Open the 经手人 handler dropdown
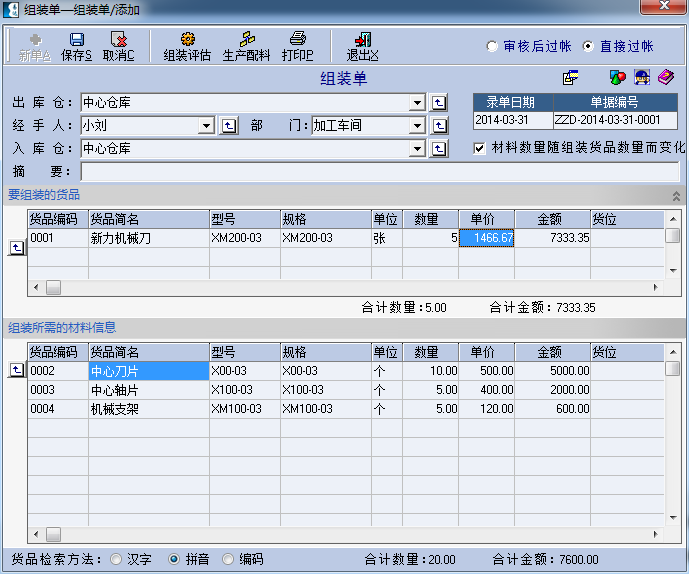The height and width of the screenshot is (574, 689). [x=206, y=125]
